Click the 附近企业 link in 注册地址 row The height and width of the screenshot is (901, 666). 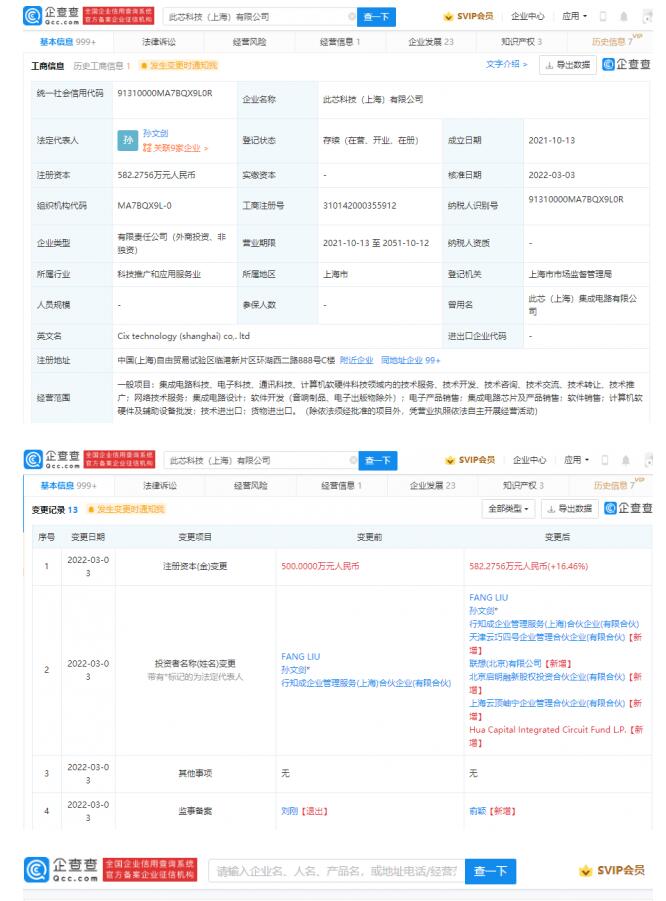(356, 360)
